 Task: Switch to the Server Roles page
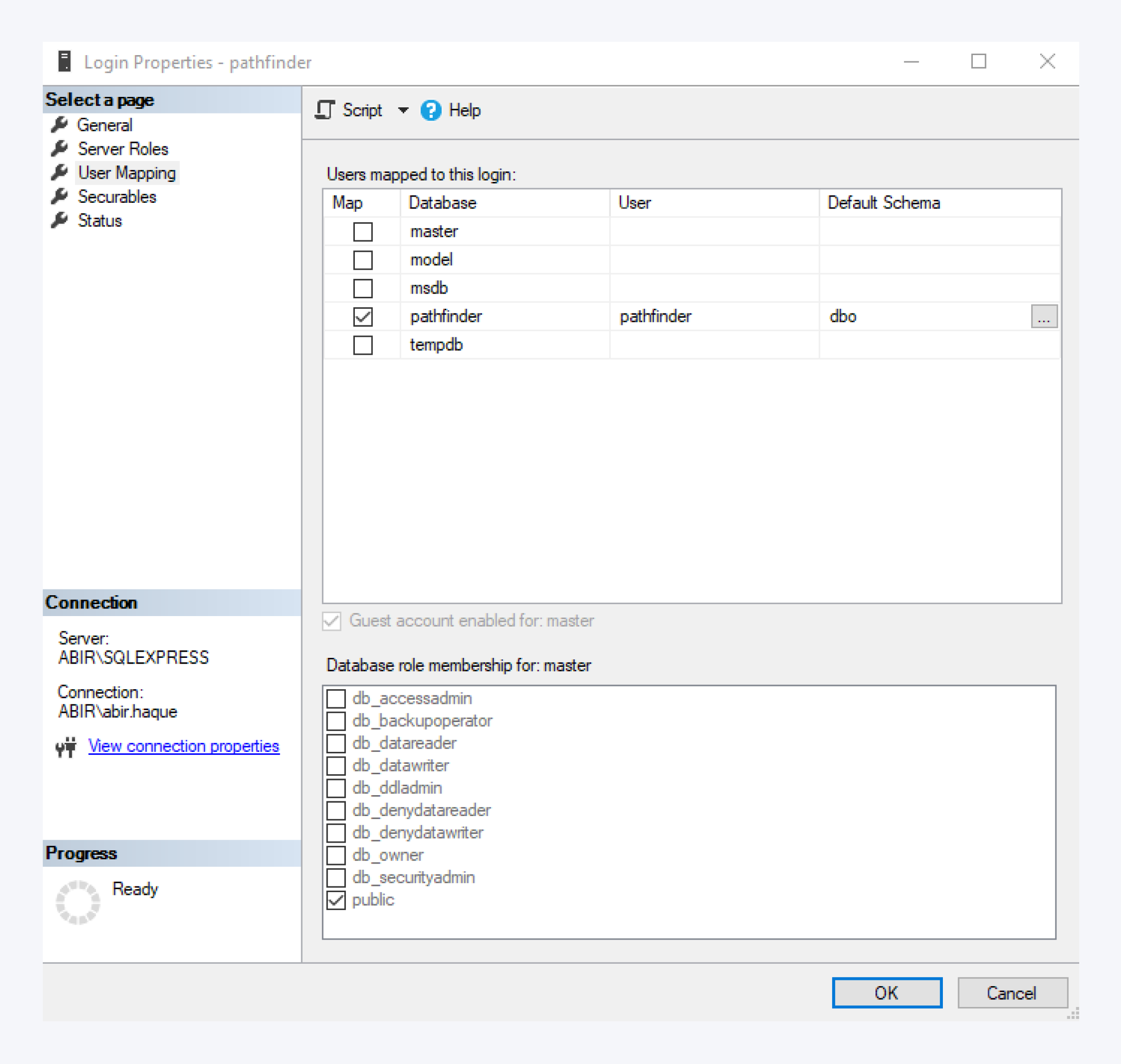[123, 149]
